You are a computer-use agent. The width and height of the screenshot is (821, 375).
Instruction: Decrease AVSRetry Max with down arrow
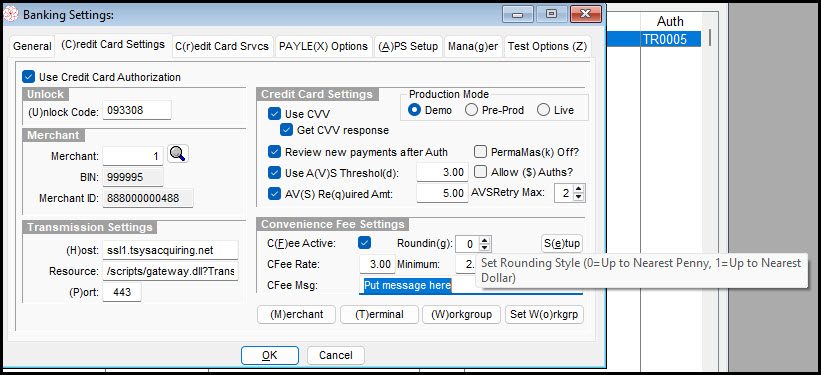(579, 197)
